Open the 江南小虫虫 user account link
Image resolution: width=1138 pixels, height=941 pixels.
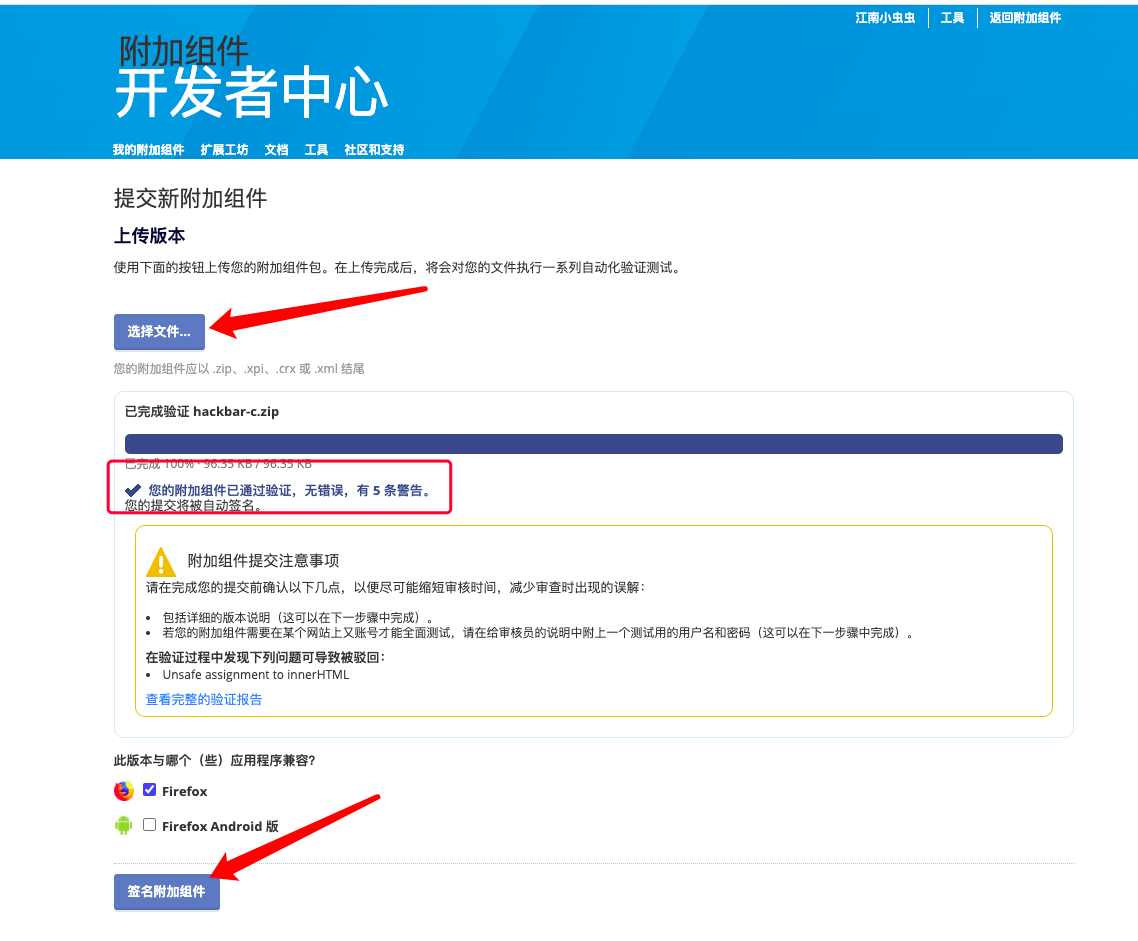(885, 17)
